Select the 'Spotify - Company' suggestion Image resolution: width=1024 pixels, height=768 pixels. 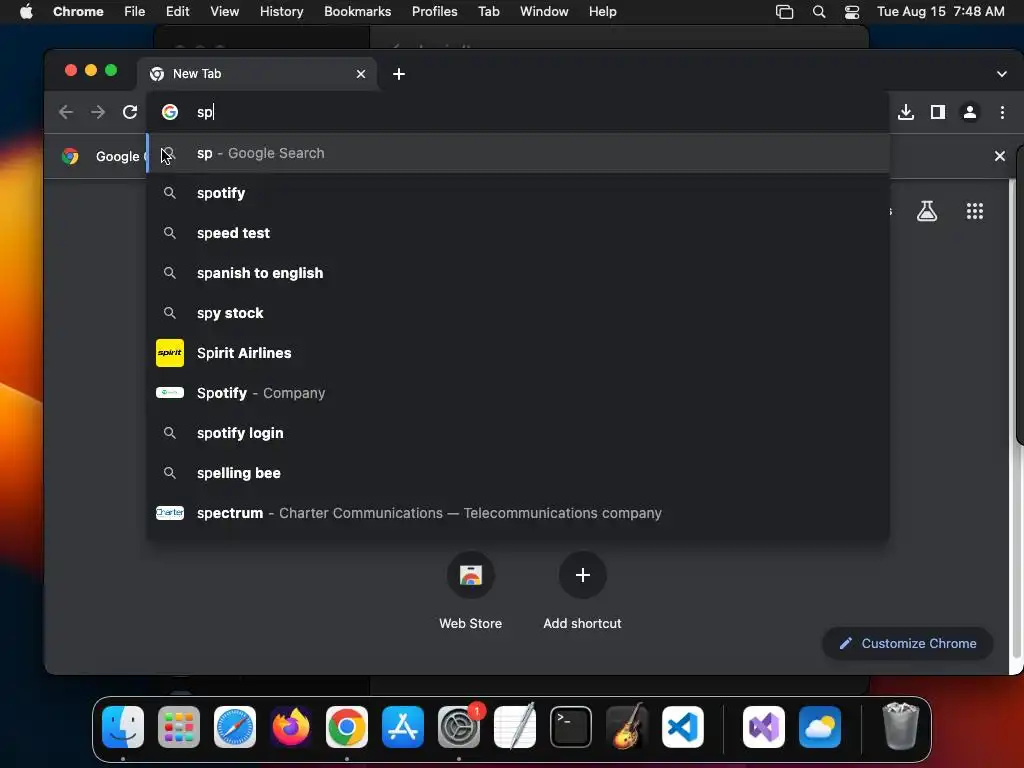(x=517, y=393)
